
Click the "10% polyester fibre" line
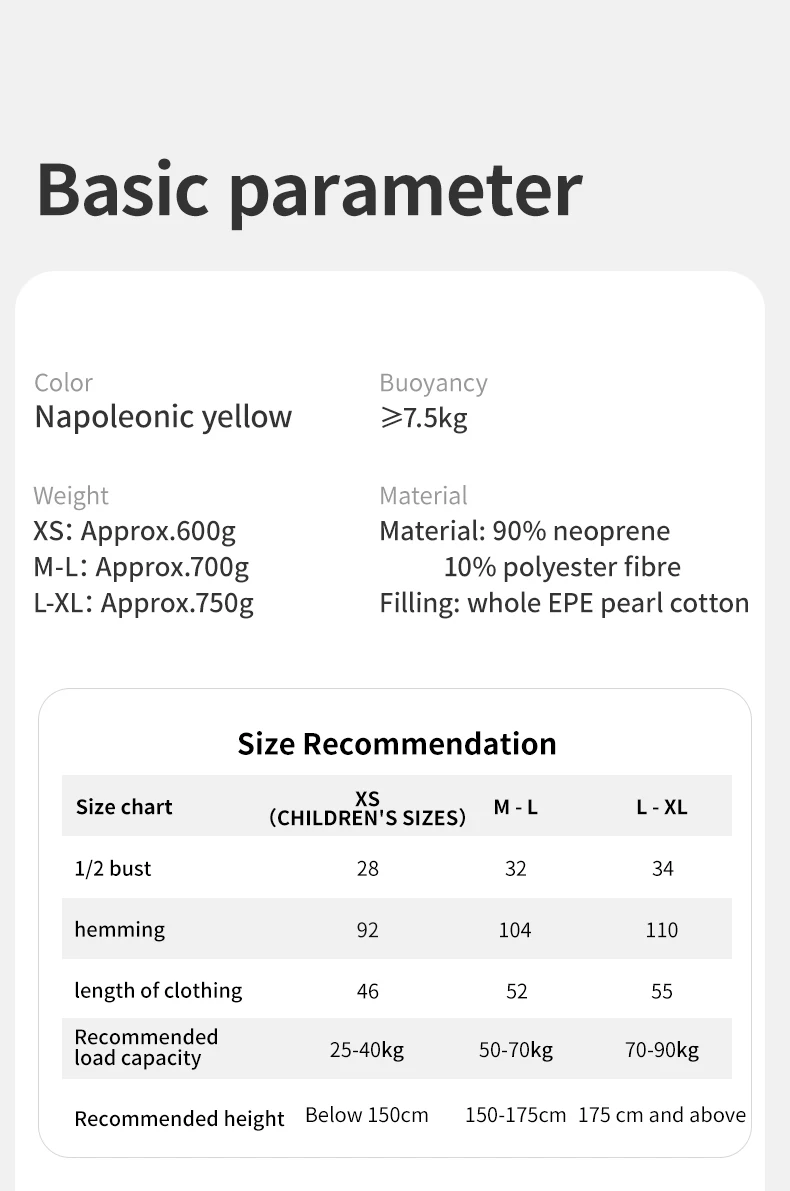click(562, 567)
